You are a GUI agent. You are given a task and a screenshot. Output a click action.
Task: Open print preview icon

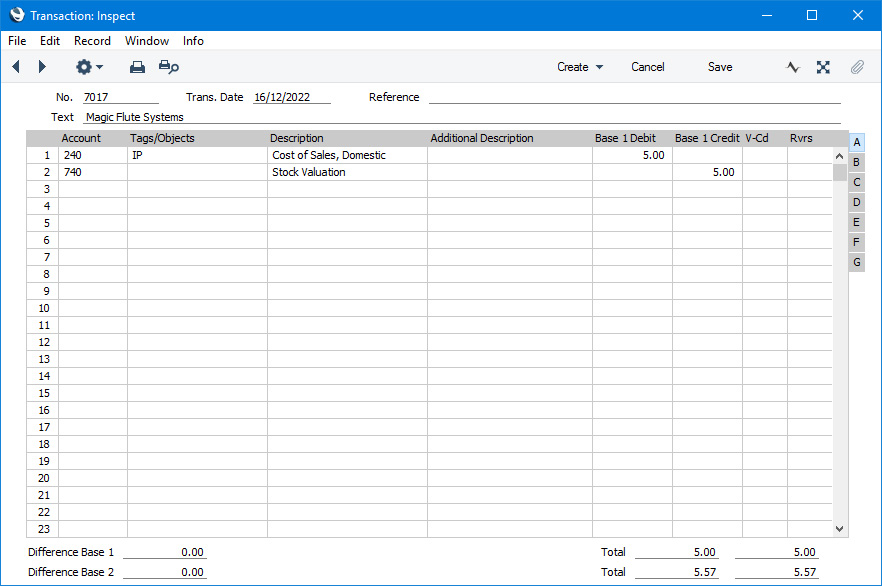tap(169, 67)
